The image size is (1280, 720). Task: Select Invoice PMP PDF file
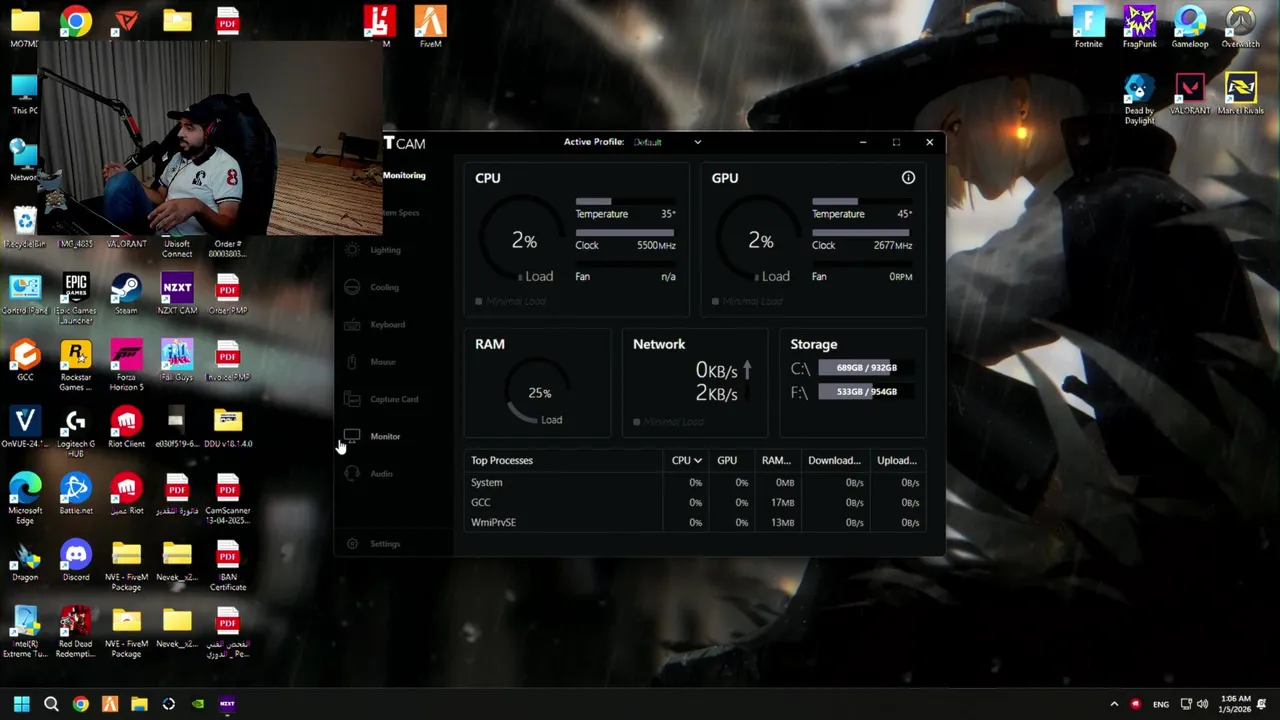point(228,360)
